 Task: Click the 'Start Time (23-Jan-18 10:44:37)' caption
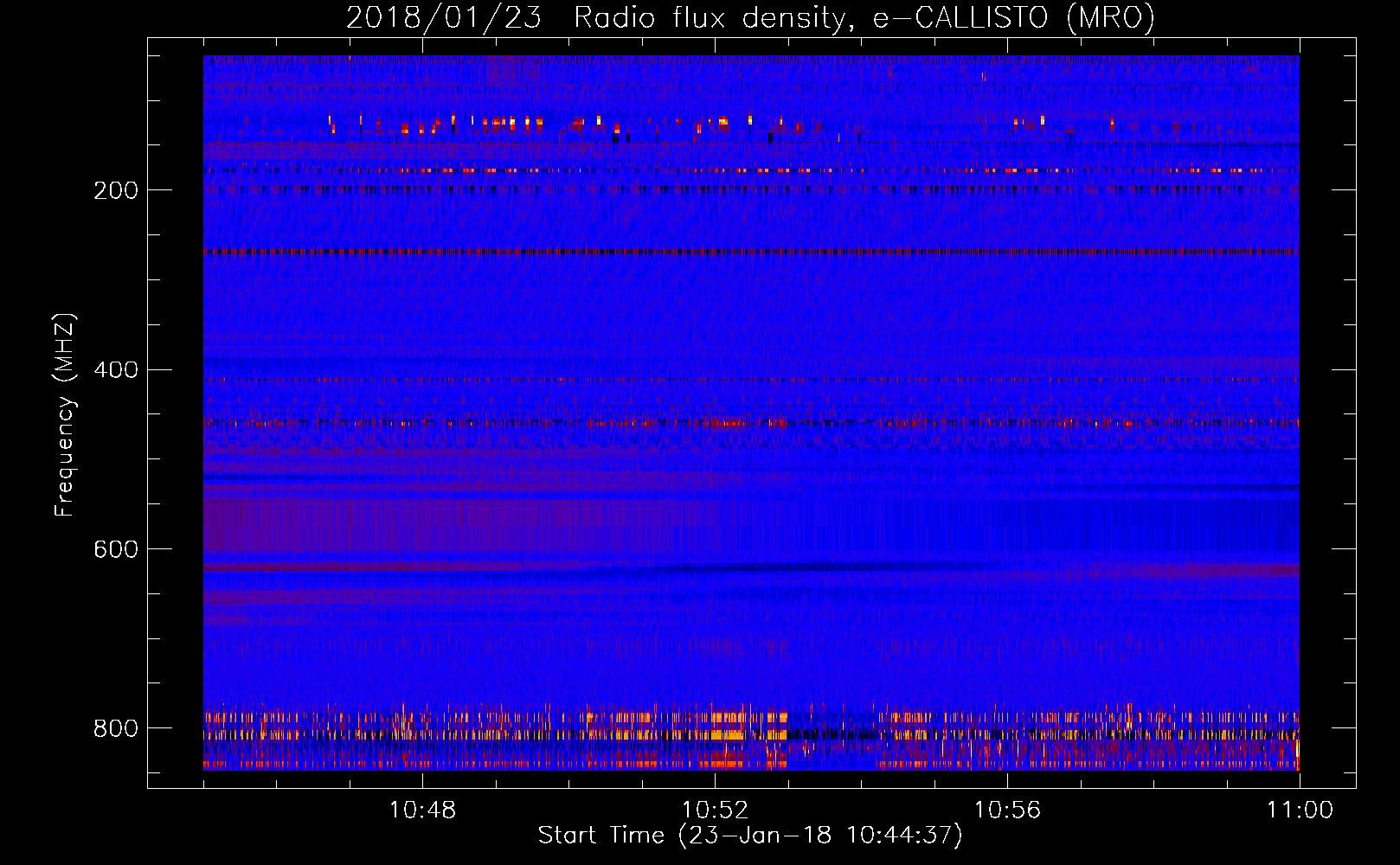[750, 836]
